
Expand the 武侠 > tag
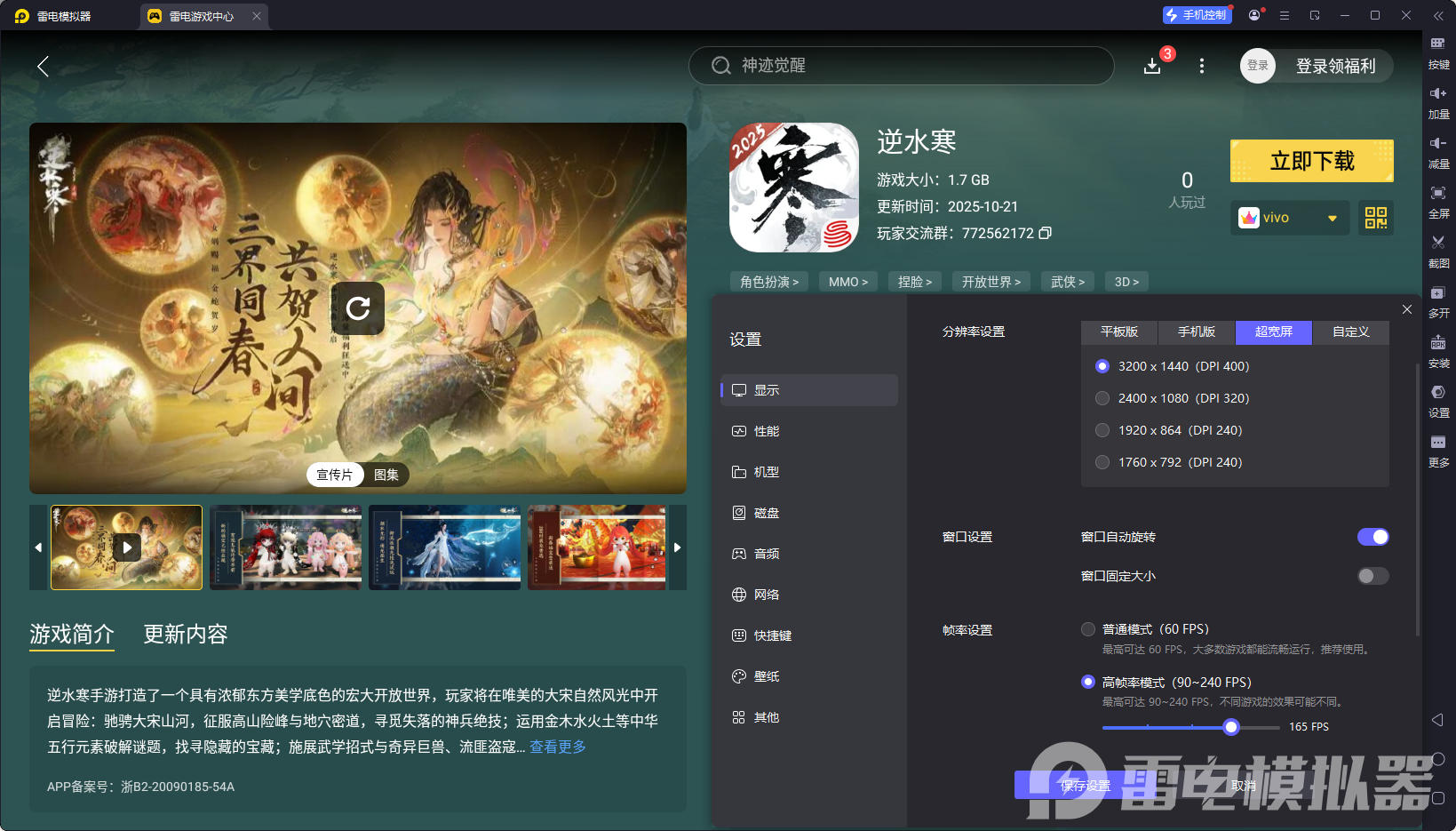(1068, 282)
